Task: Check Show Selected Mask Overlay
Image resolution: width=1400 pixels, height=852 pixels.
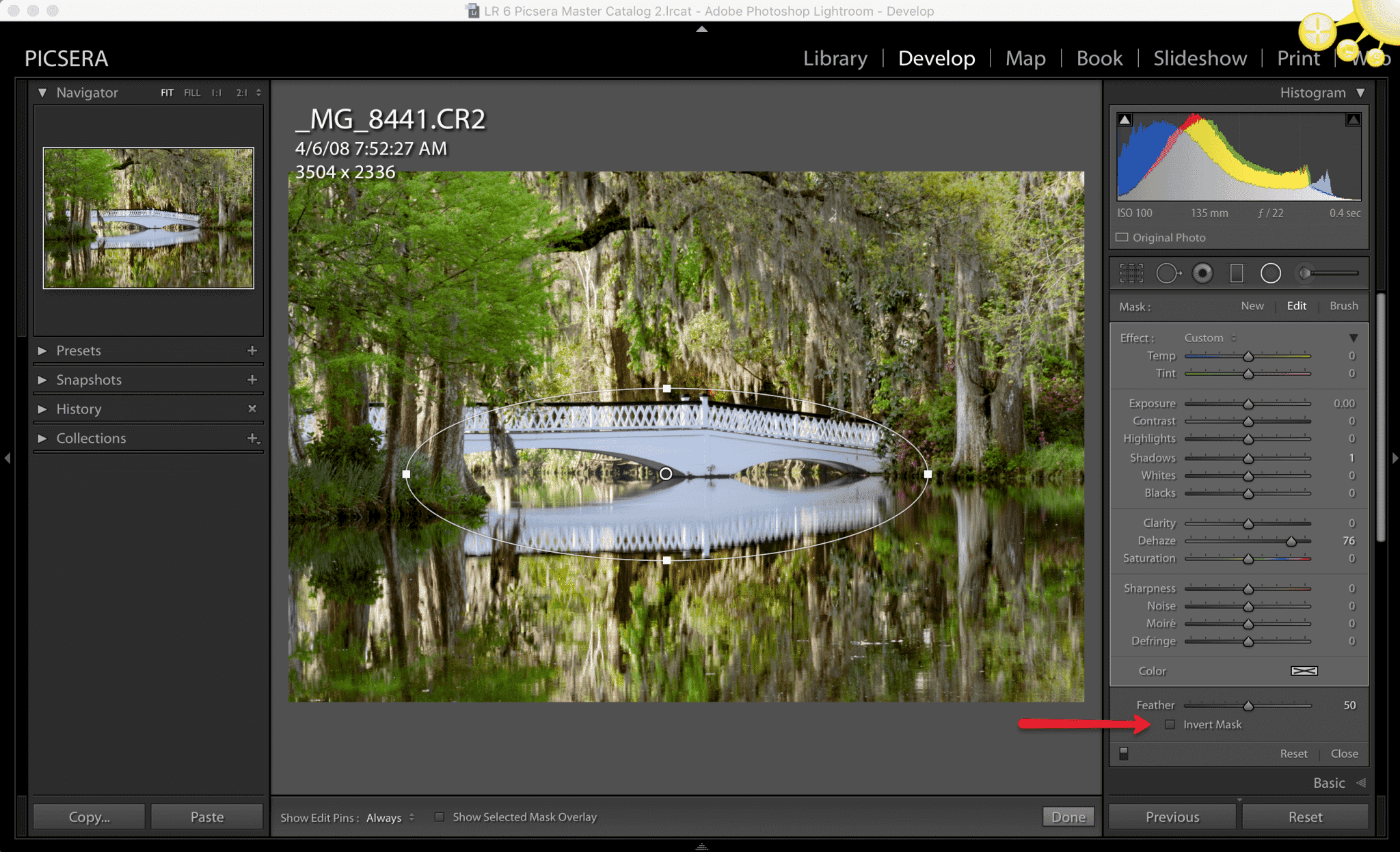Action: click(x=440, y=817)
